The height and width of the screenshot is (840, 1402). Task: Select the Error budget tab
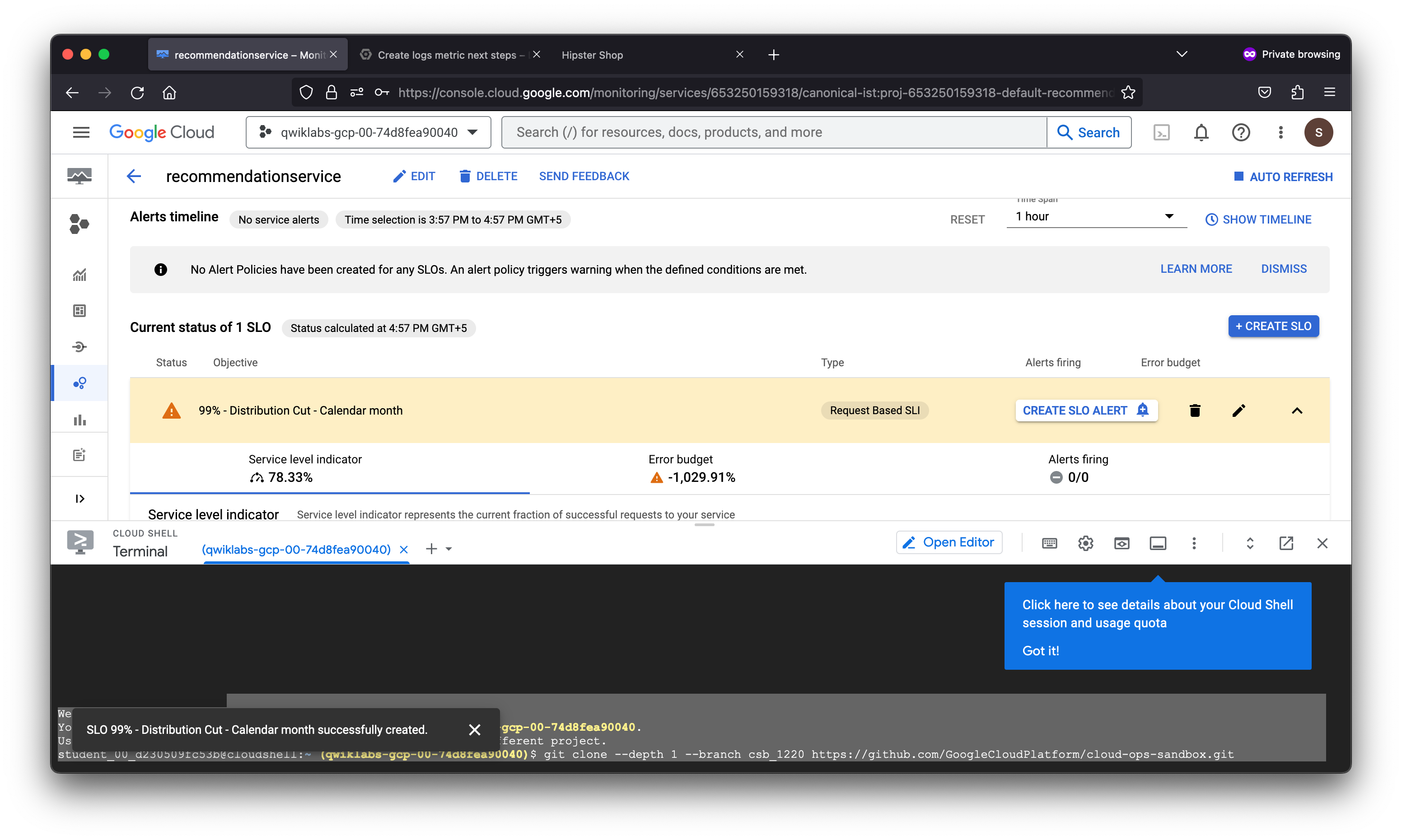[x=729, y=469]
